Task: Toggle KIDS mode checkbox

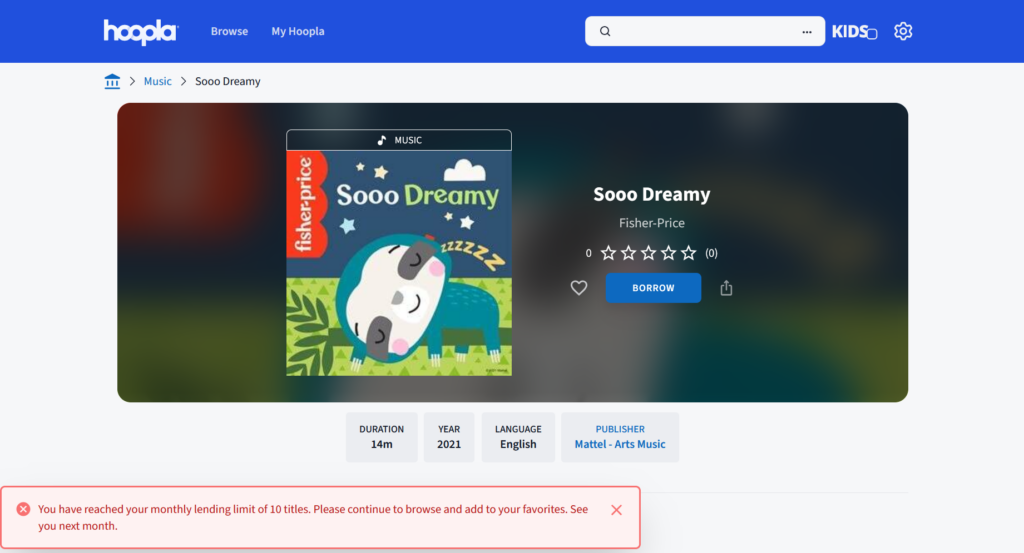Action: click(872, 34)
